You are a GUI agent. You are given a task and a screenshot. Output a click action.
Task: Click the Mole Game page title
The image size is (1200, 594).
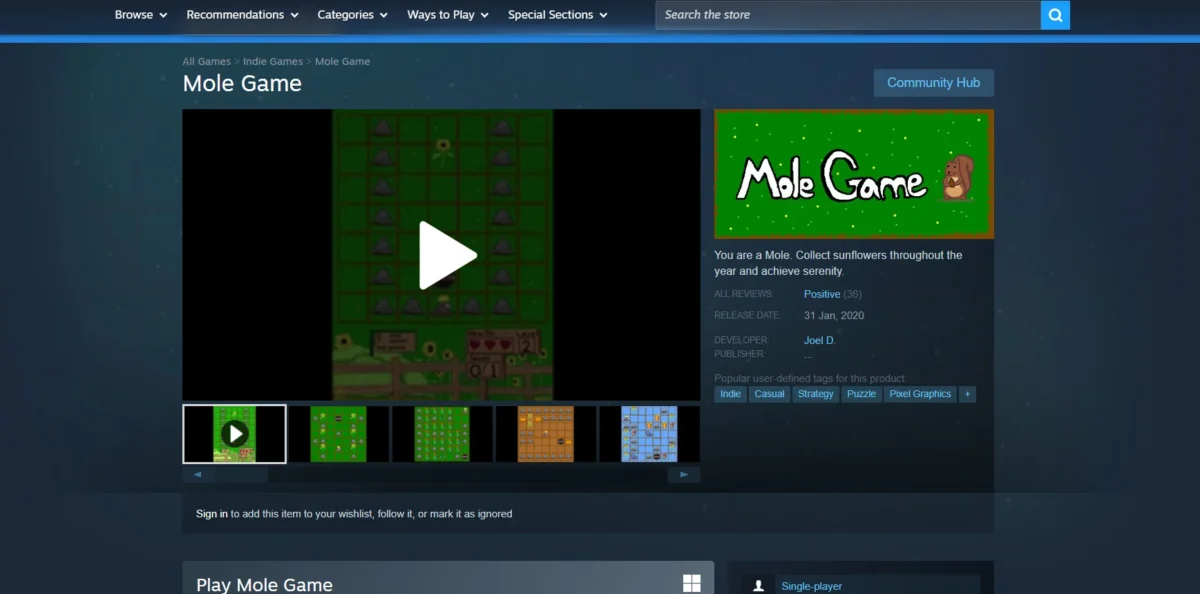242,84
